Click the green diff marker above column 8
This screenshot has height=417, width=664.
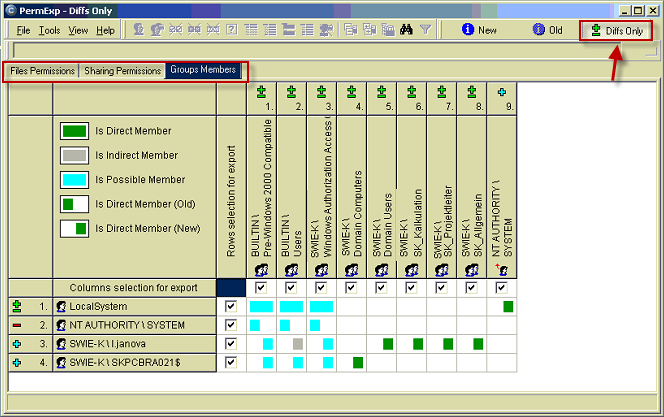tap(472, 91)
